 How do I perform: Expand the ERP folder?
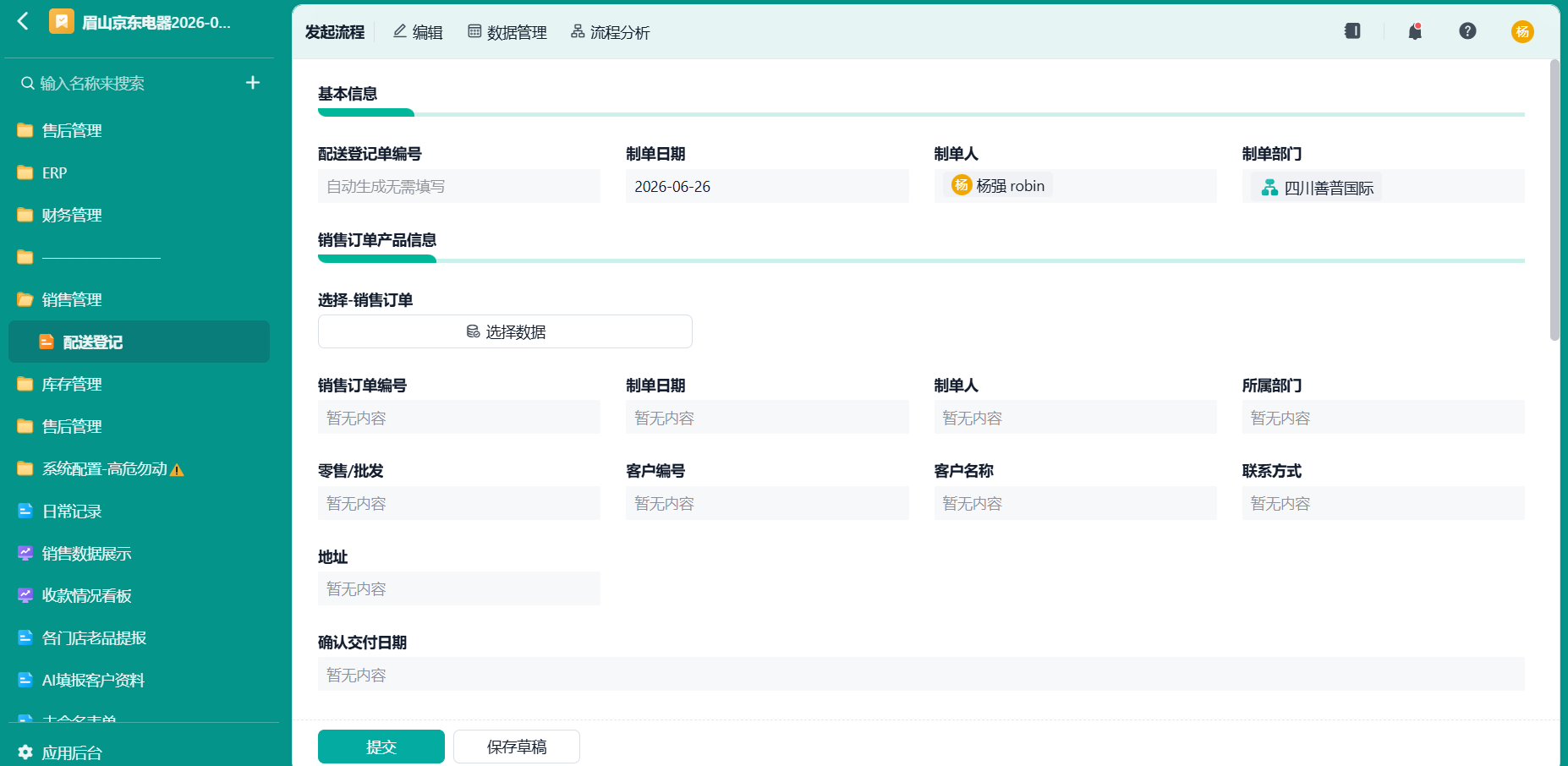coord(25,172)
